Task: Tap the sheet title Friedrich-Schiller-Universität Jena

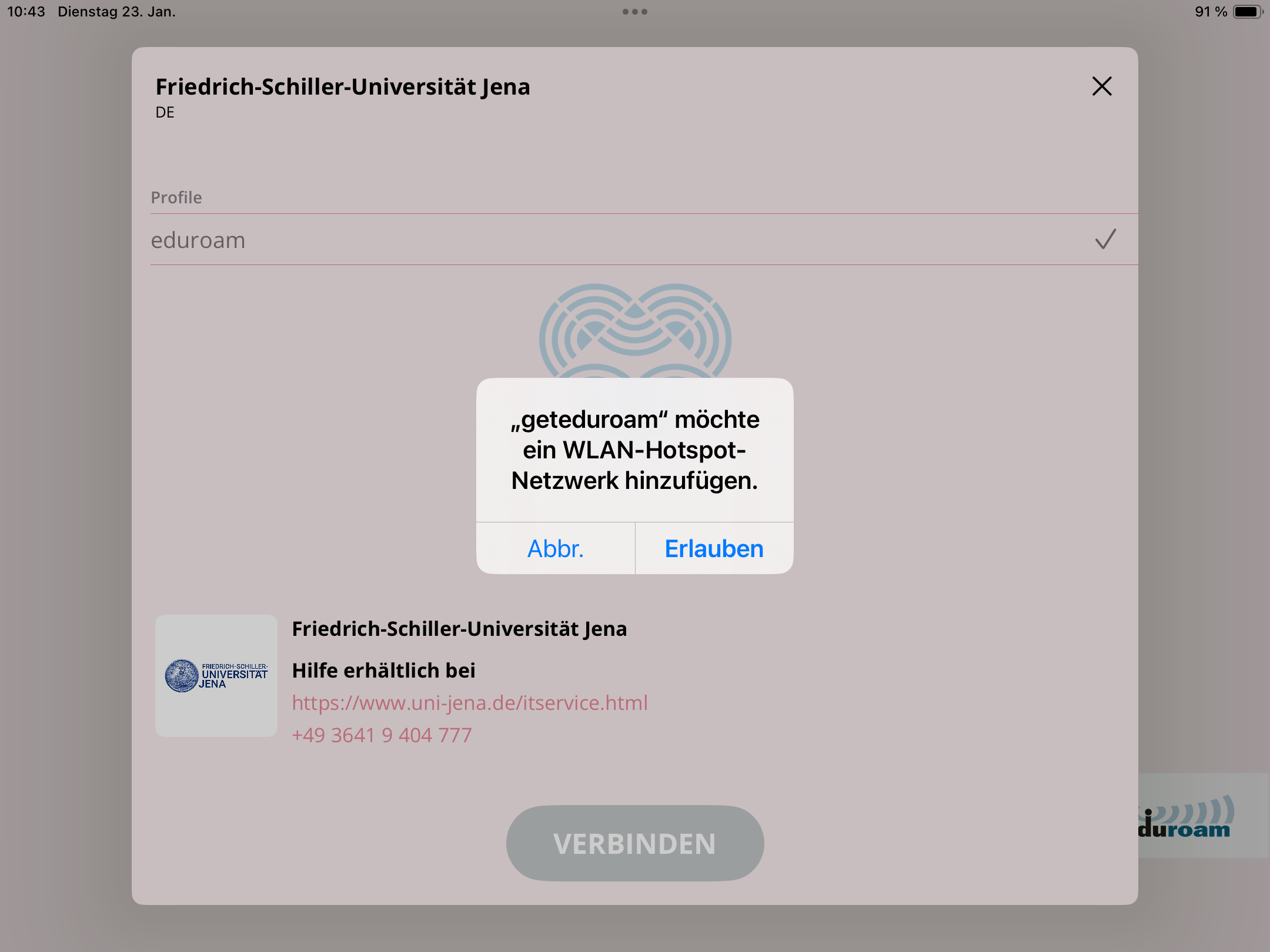Action: [x=343, y=87]
